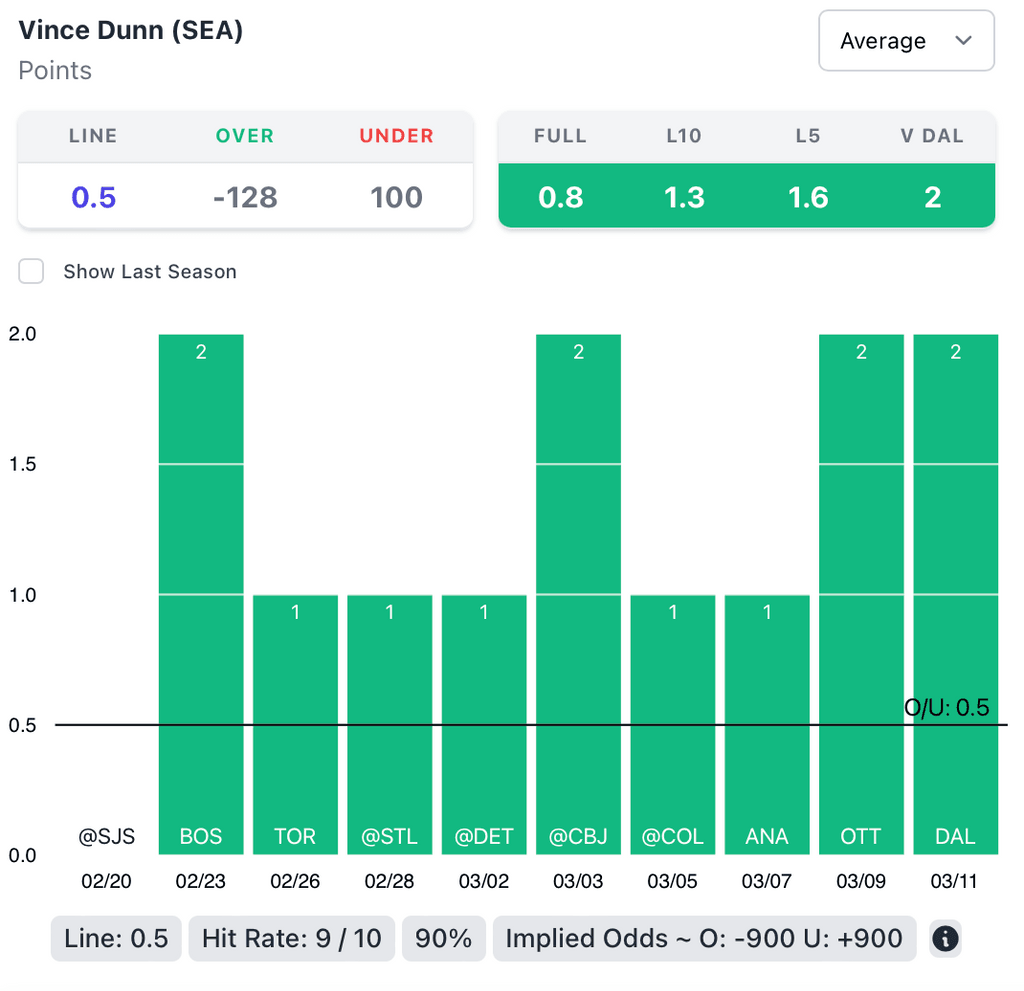Click the OTT game bar on 03/09
1024x991 pixels.
[x=861, y=594]
